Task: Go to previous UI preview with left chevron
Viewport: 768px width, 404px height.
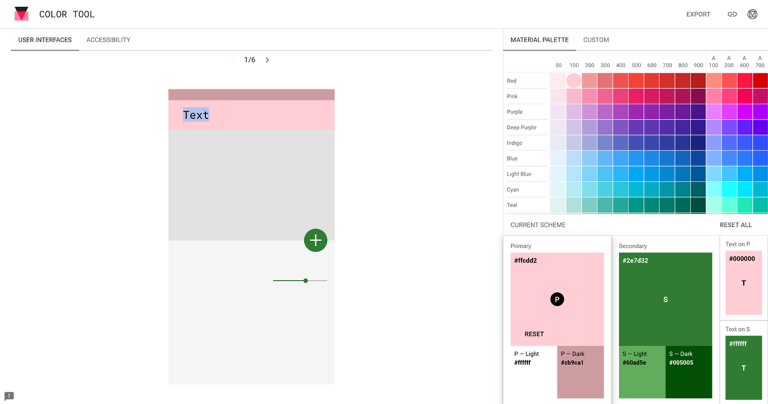Action: click(x=232, y=60)
